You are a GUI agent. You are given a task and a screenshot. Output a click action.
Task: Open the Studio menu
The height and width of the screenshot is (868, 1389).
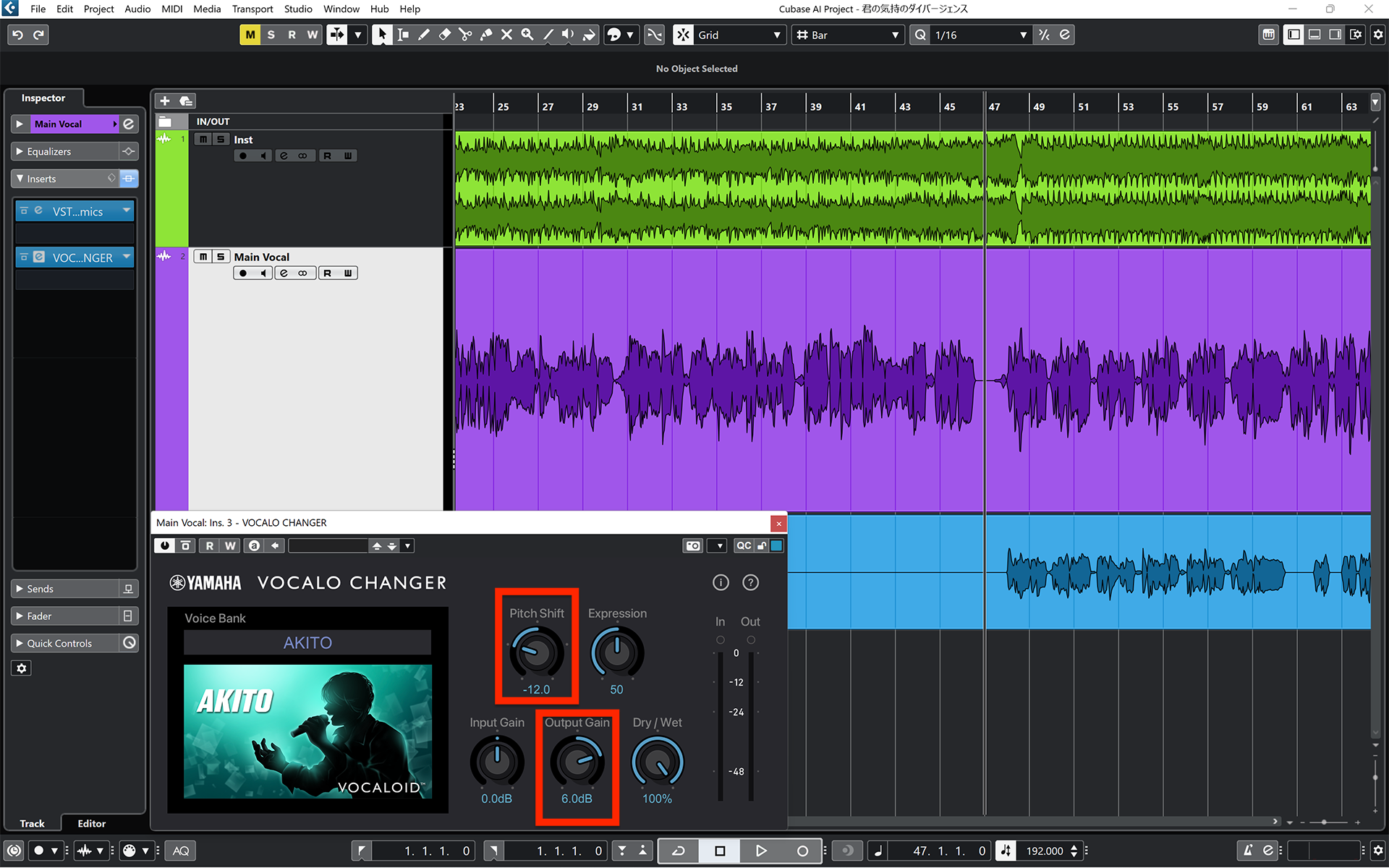coord(298,9)
